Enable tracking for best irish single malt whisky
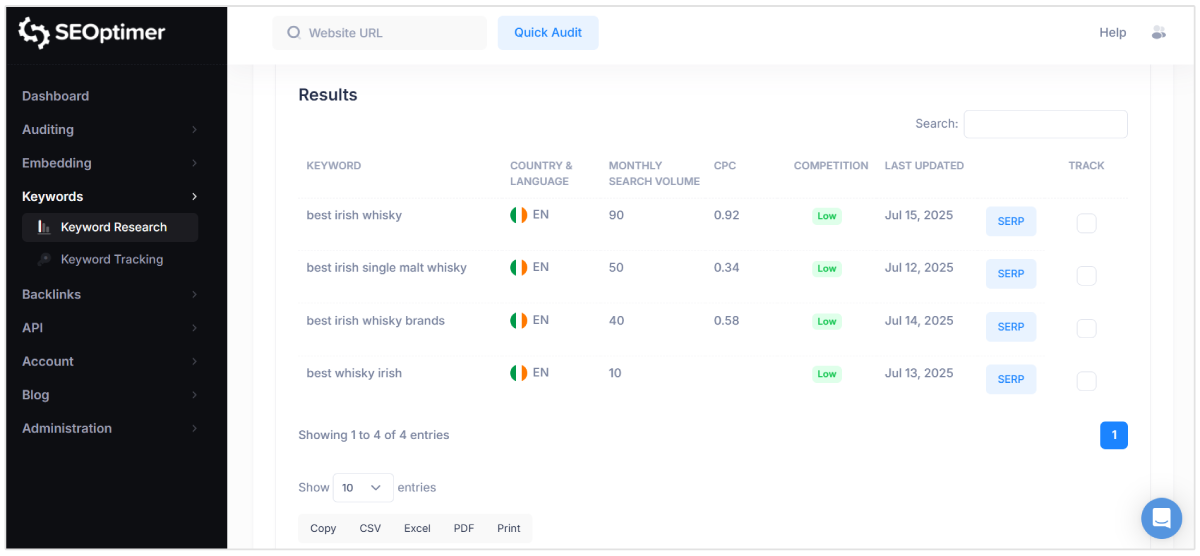1200x556 pixels. [x=1086, y=276]
